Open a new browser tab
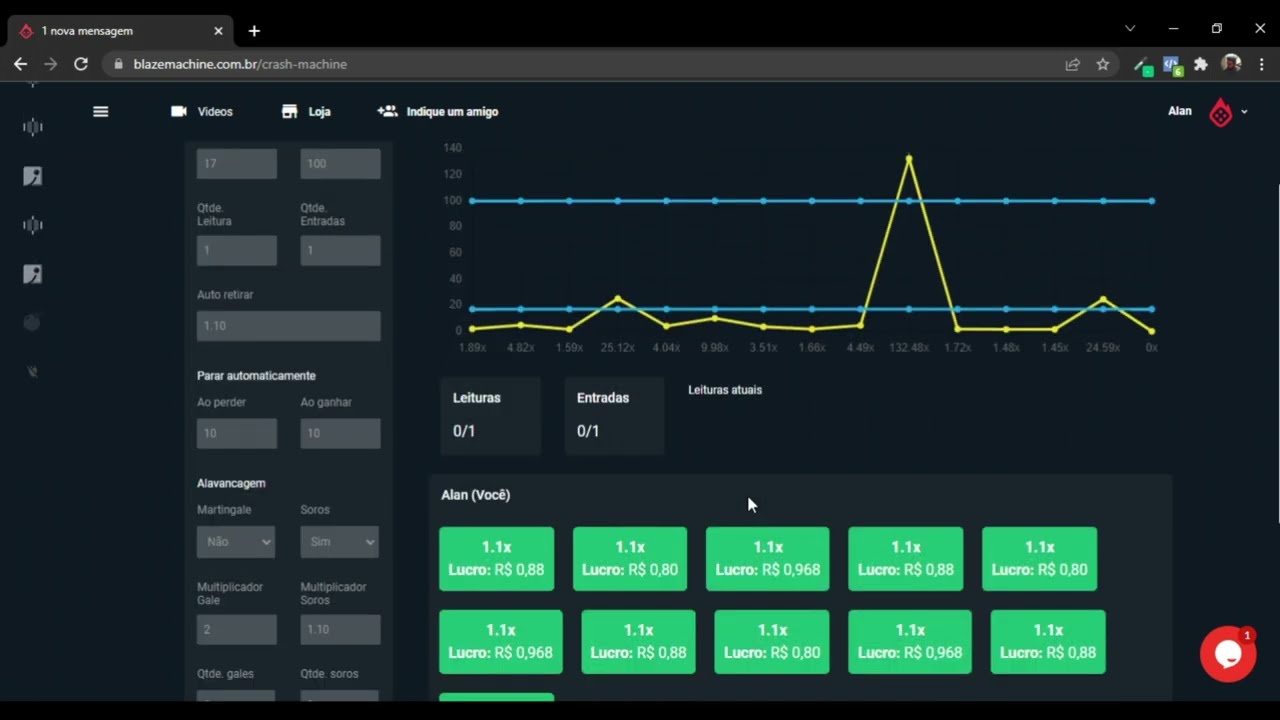Viewport: 1280px width, 720px height. (x=254, y=31)
